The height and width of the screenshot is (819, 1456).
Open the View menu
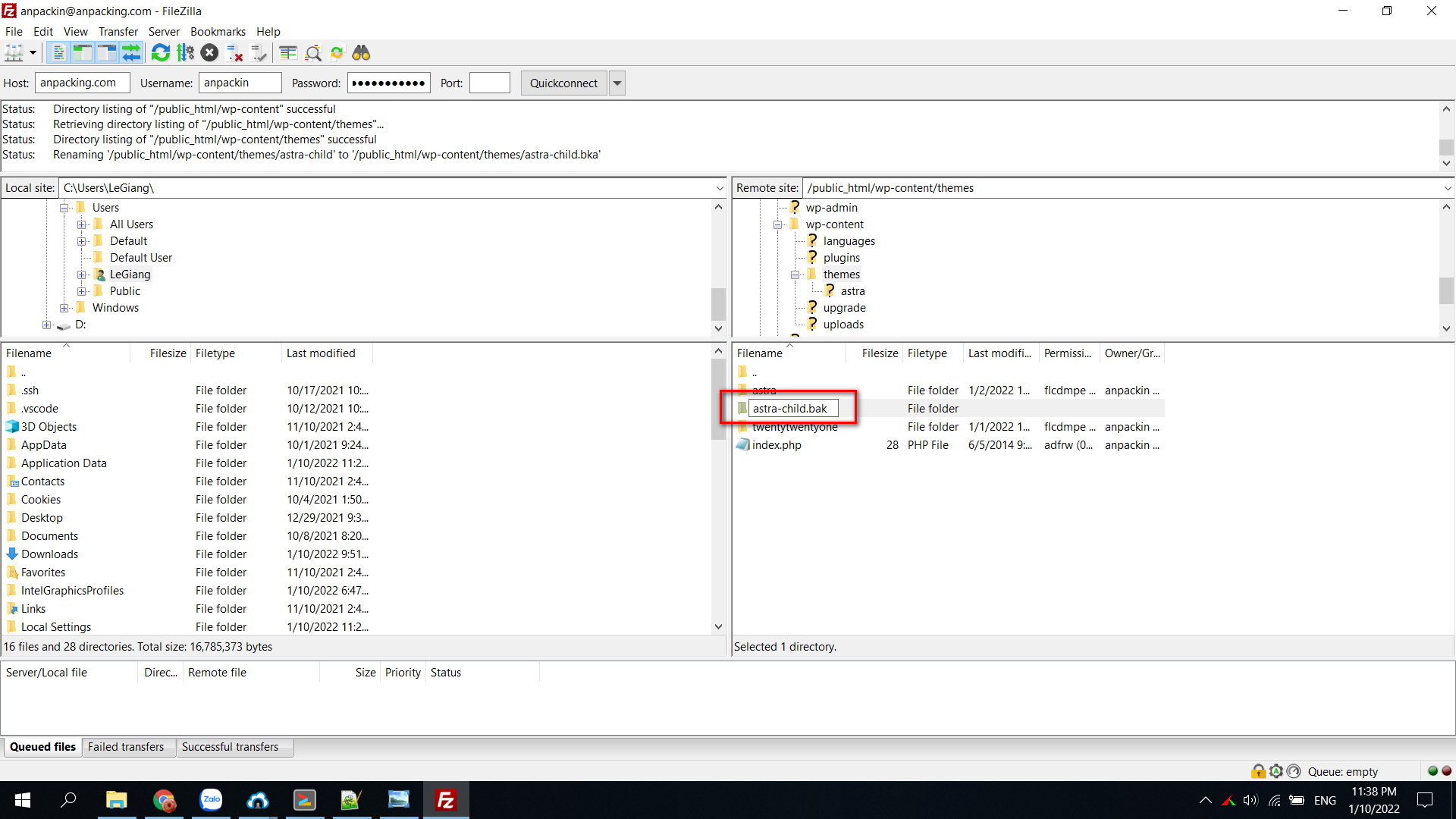75,31
